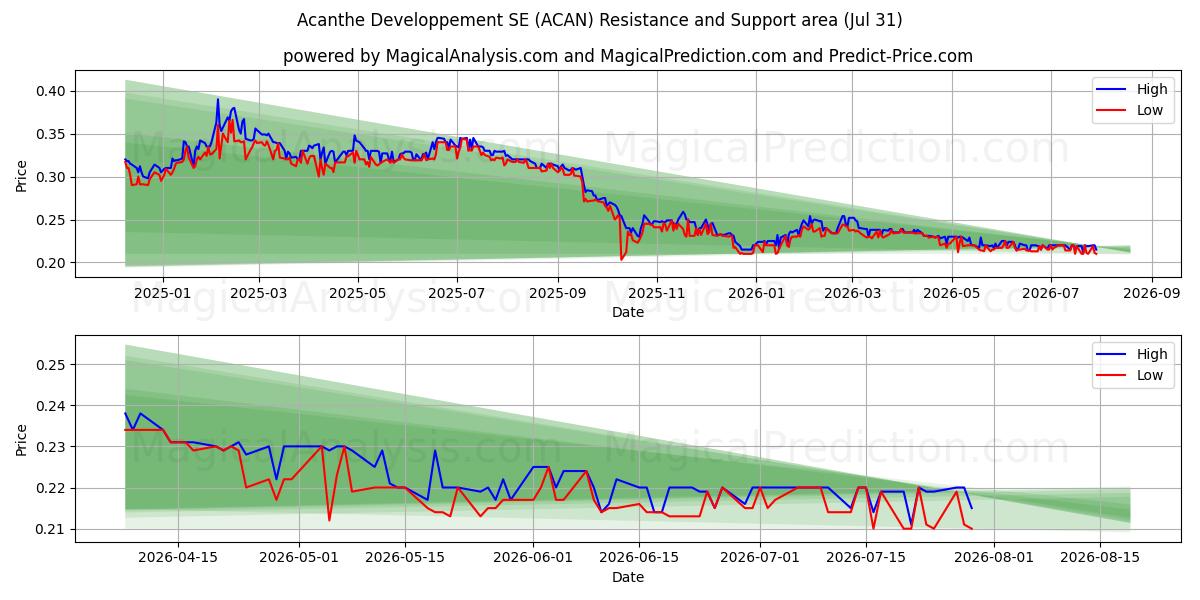1200x600 pixels.
Task: Click the '2026-06-15' tick label on bottom chart
Action: tap(640, 559)
